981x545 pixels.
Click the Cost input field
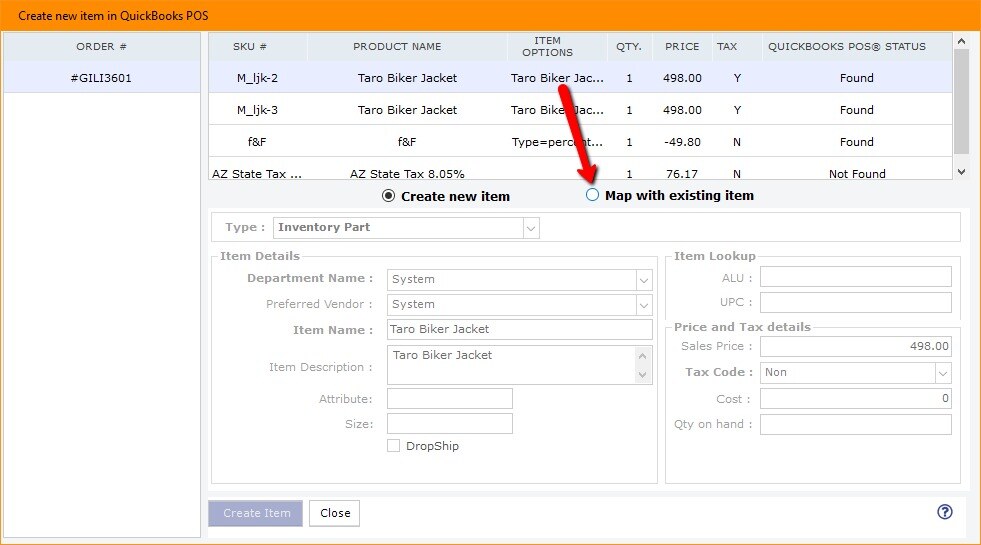(855, 399)
